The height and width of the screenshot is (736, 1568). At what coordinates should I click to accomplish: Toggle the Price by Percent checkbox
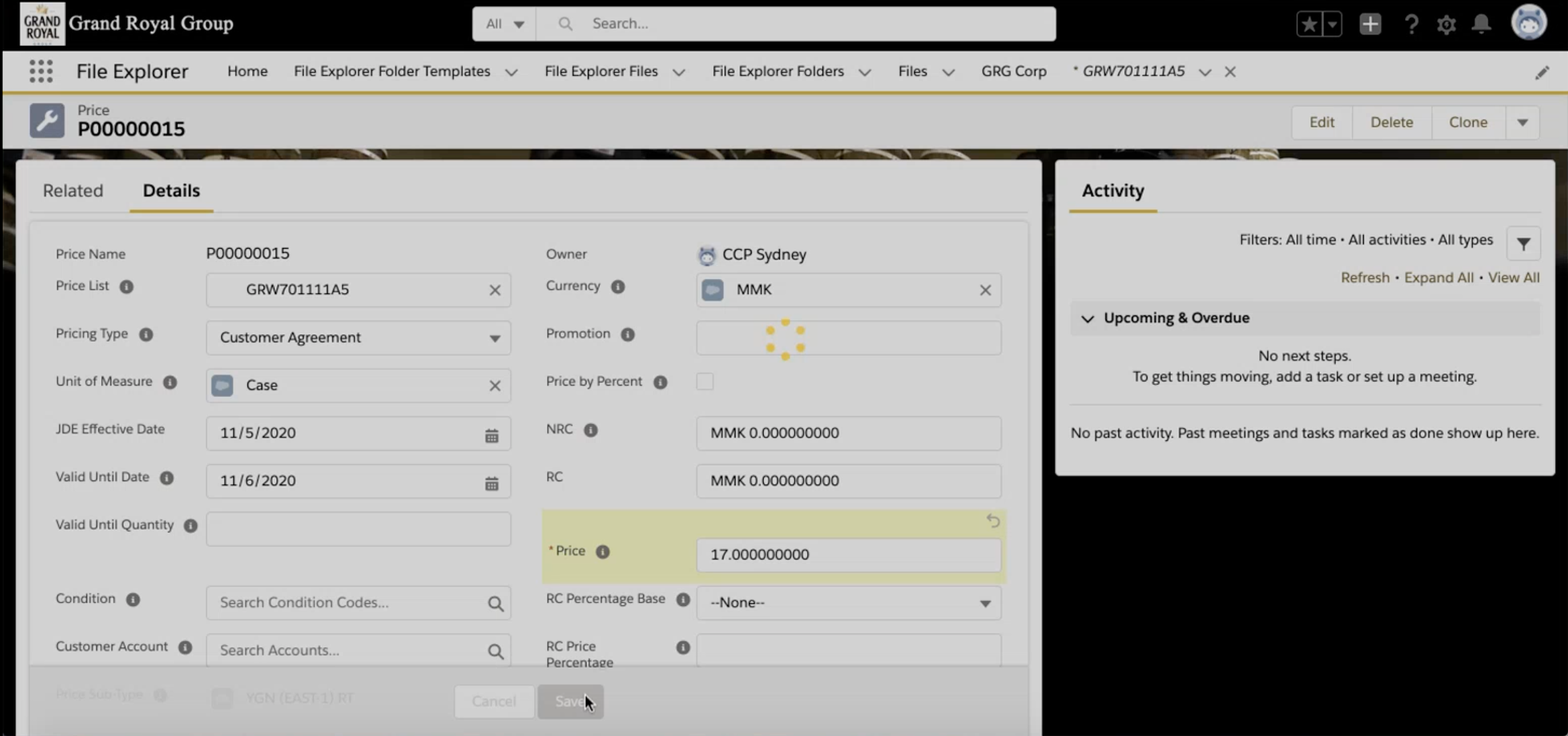point(704,381)
